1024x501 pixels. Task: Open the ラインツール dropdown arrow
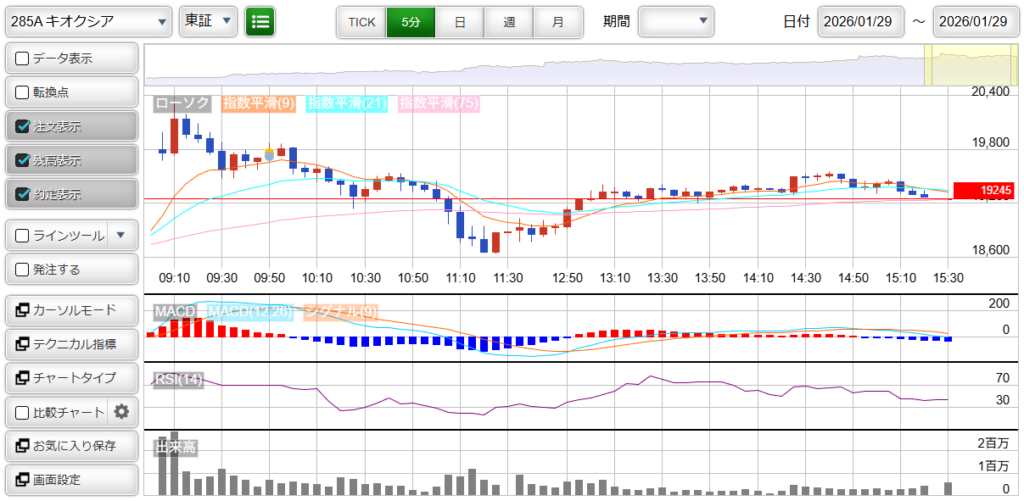click(x=121, y=236)
